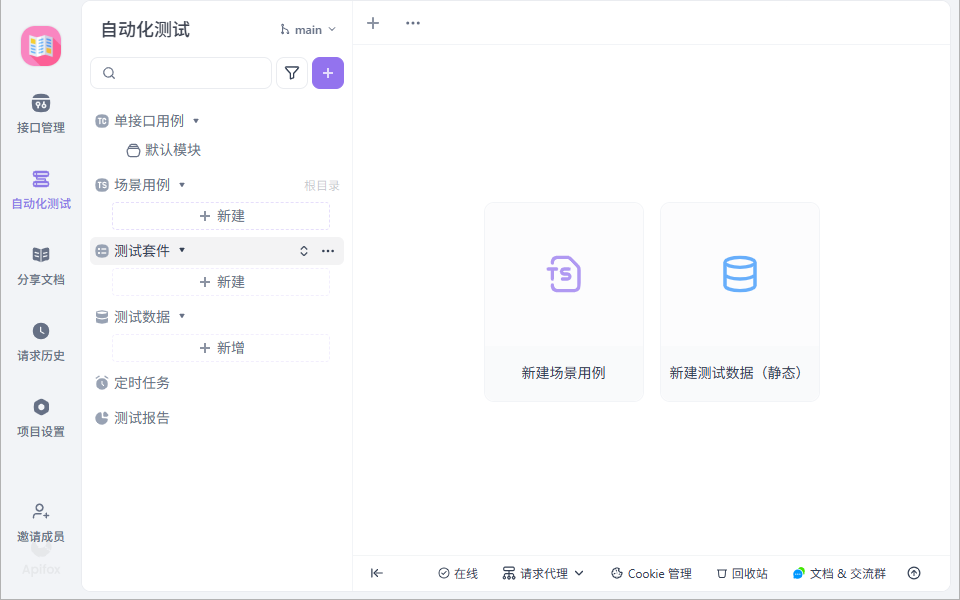This screenshot has height=600, width=960.
Task: Click the 单接口用例 TC icon
Action: (102, 121)
